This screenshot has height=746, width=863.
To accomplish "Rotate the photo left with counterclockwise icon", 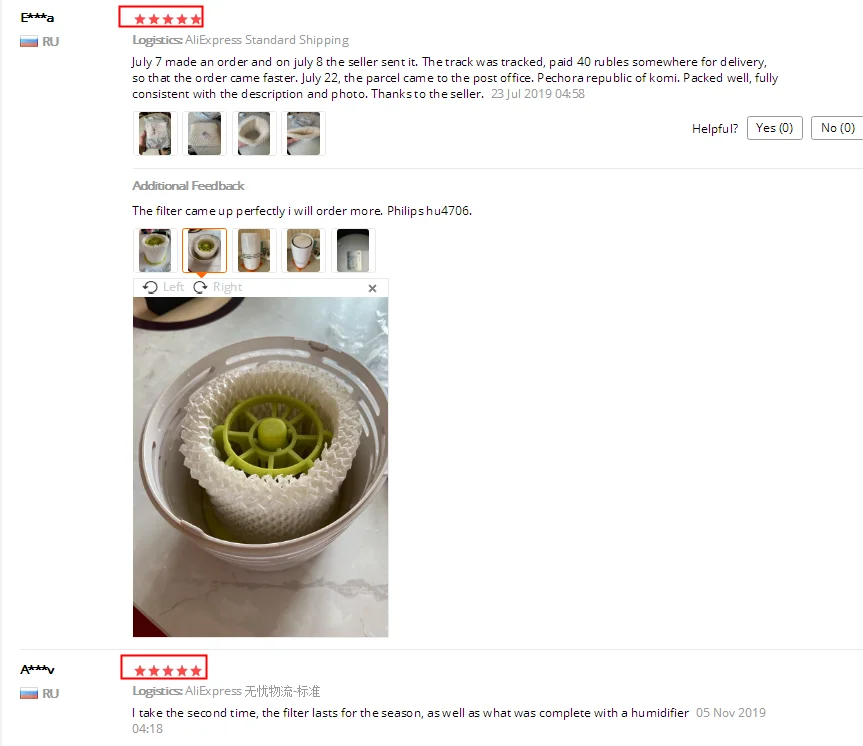I will point(150,287).
